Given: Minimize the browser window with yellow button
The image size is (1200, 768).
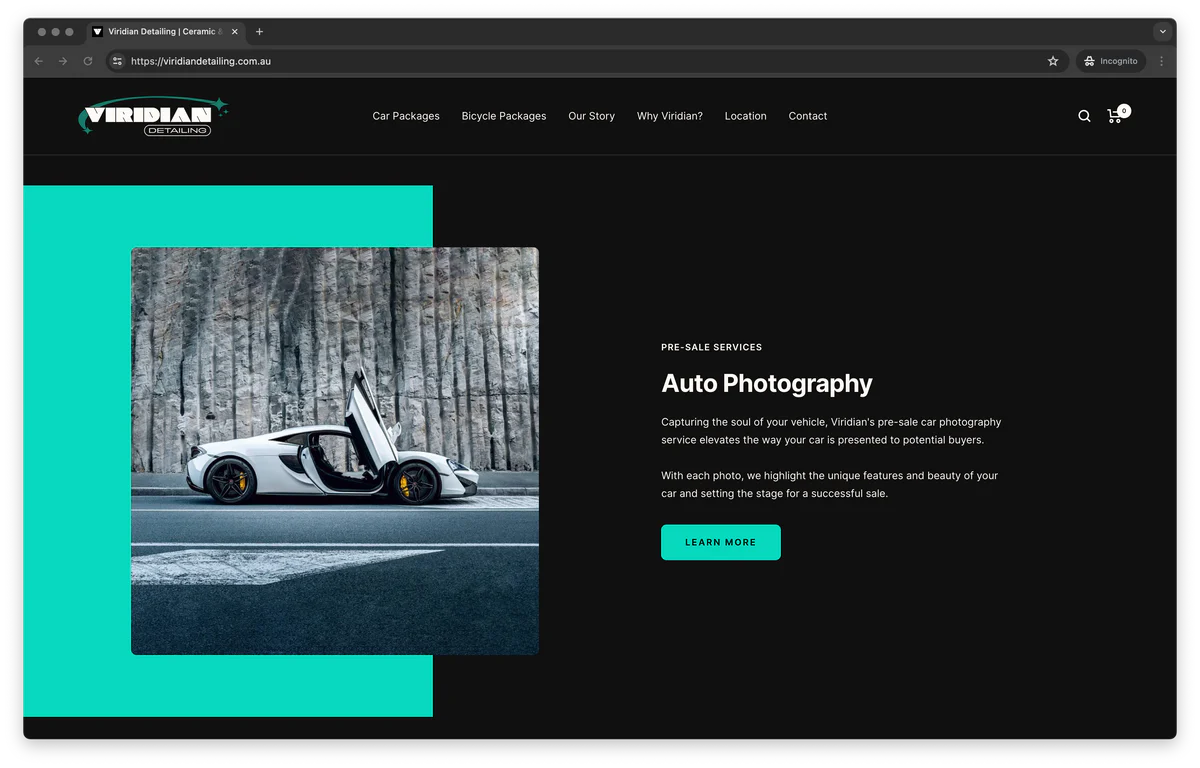Looking at the screenshot, I should tap(56, 32).
